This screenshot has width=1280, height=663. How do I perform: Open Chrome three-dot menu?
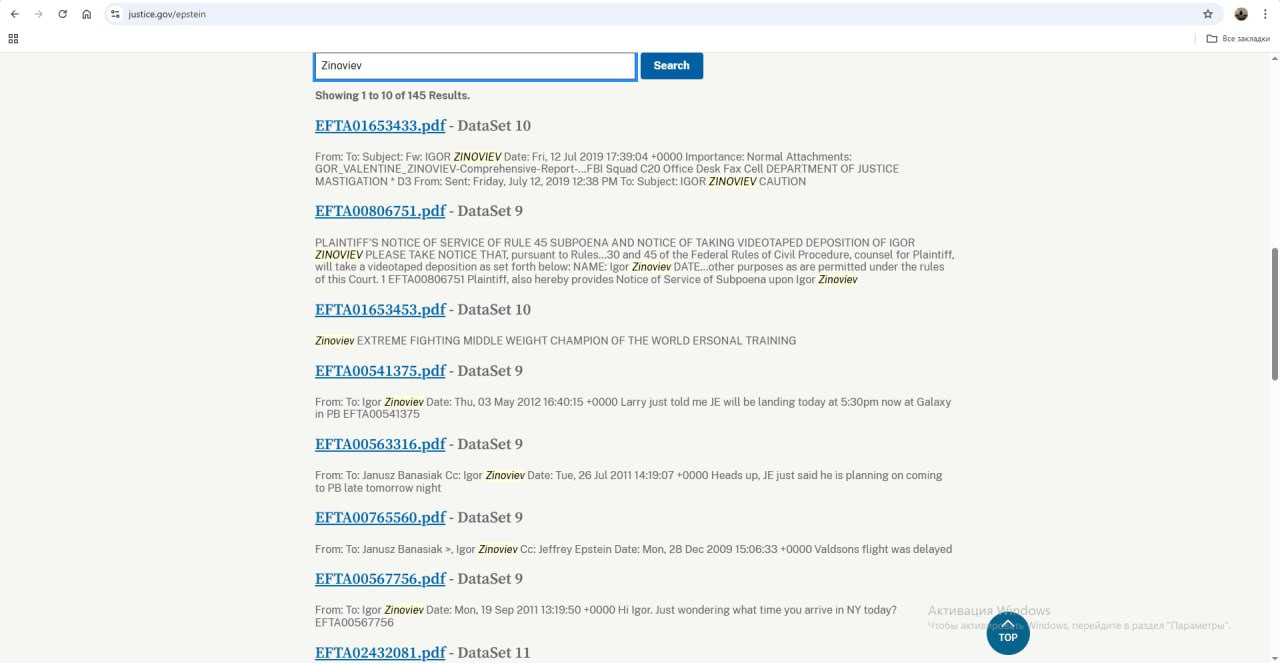[x=1265, y=15]
